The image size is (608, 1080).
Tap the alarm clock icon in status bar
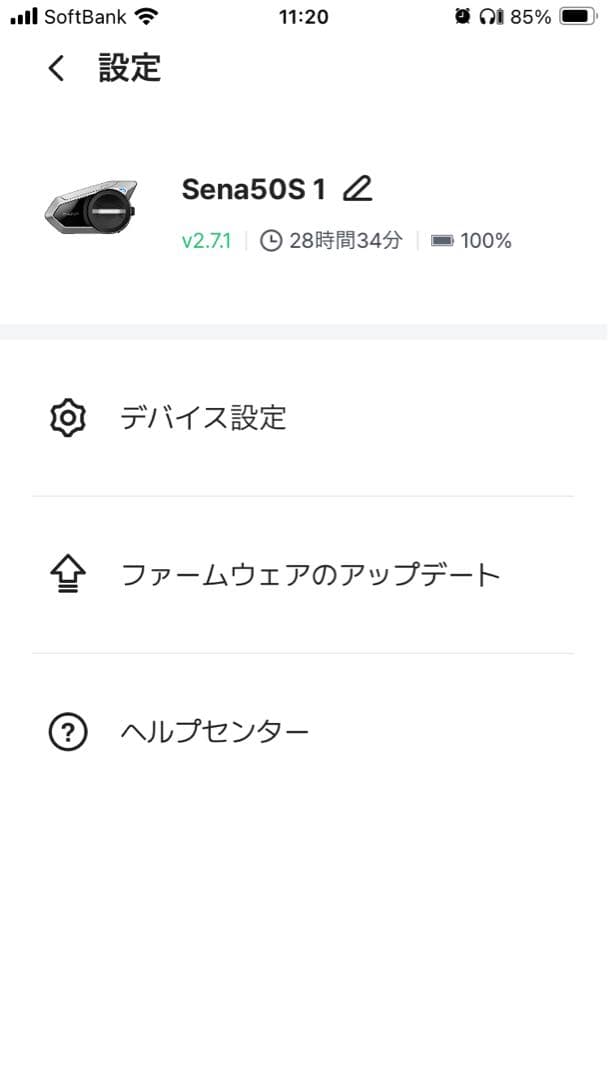461,16
